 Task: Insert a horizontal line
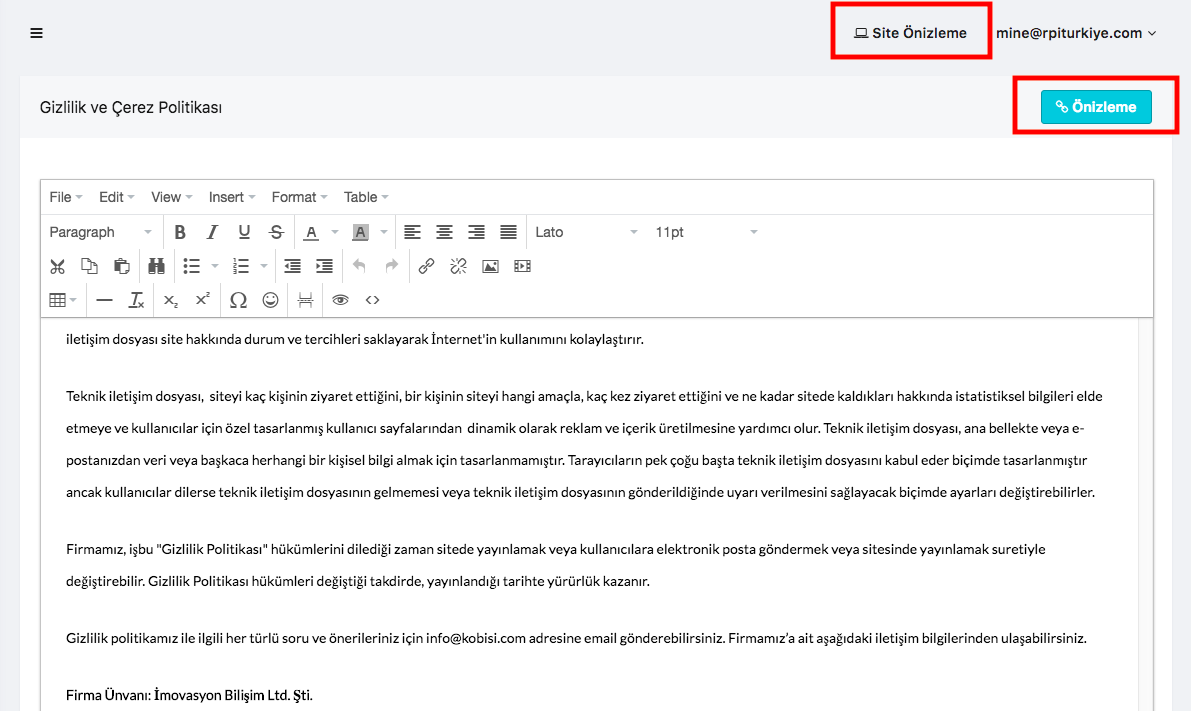(104, 299)
